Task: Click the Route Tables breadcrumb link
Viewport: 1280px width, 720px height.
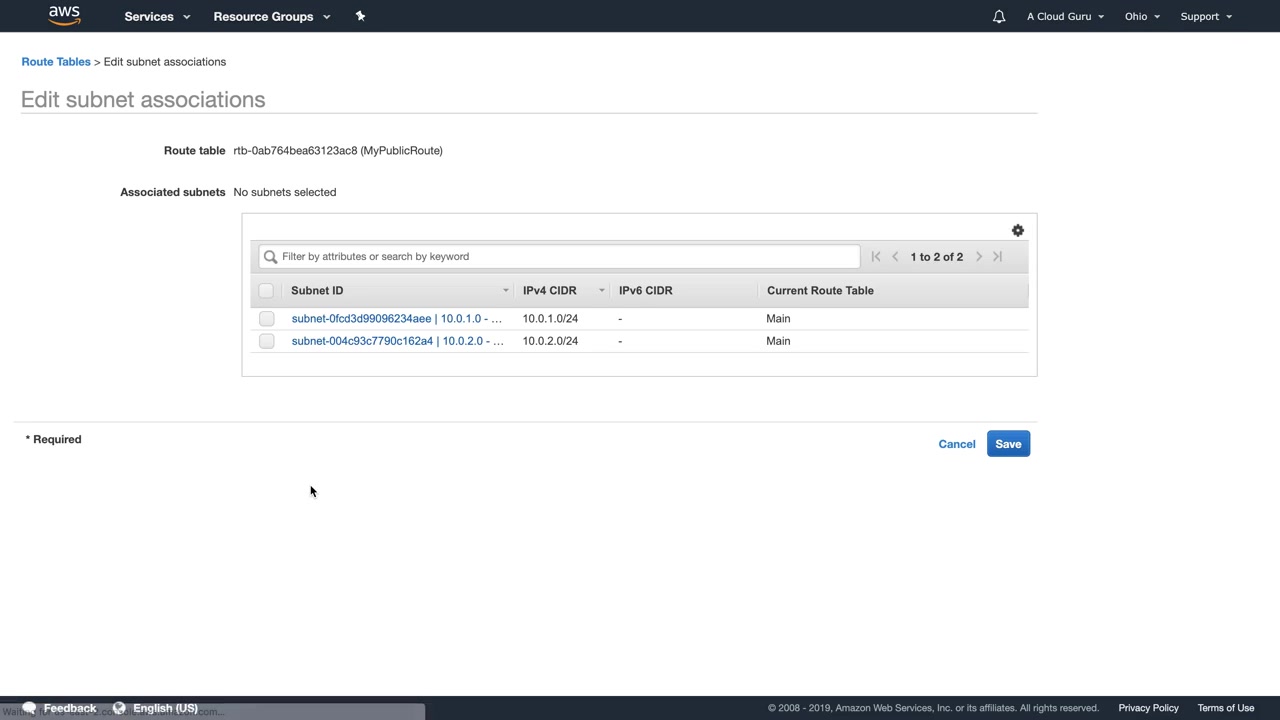Action: click(56, 62)
